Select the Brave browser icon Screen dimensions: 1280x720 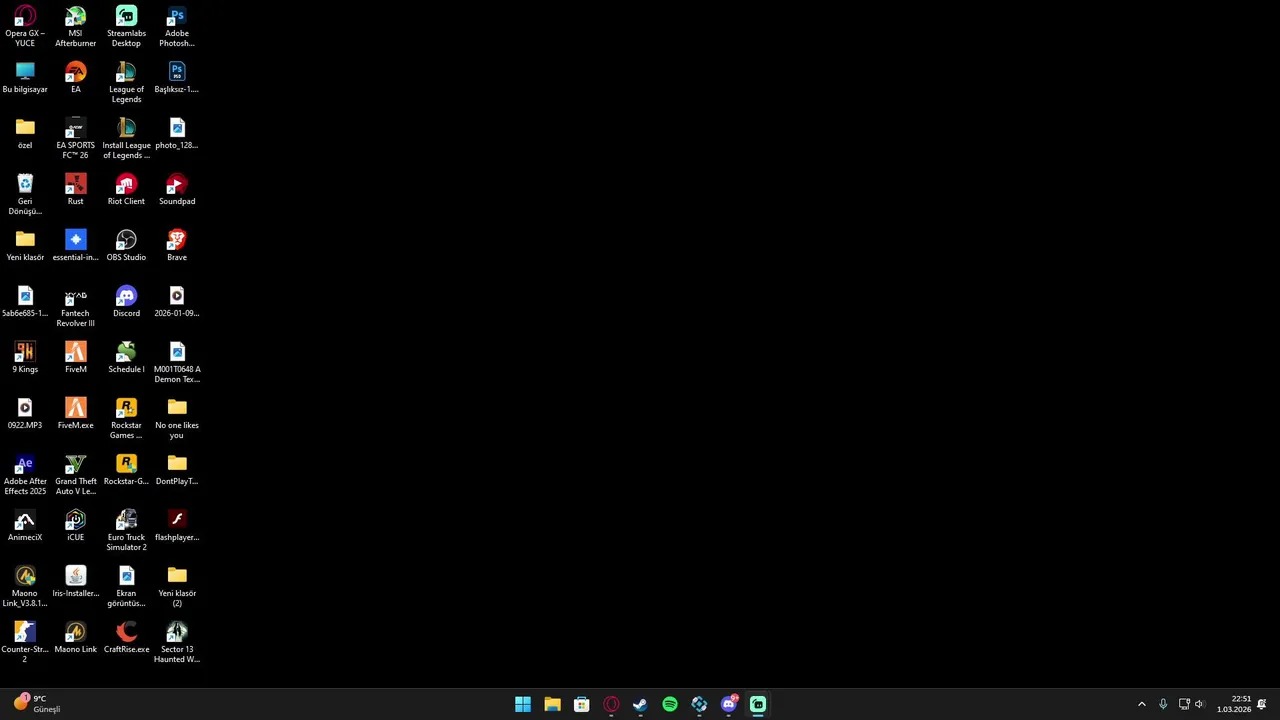click(177, 246)
